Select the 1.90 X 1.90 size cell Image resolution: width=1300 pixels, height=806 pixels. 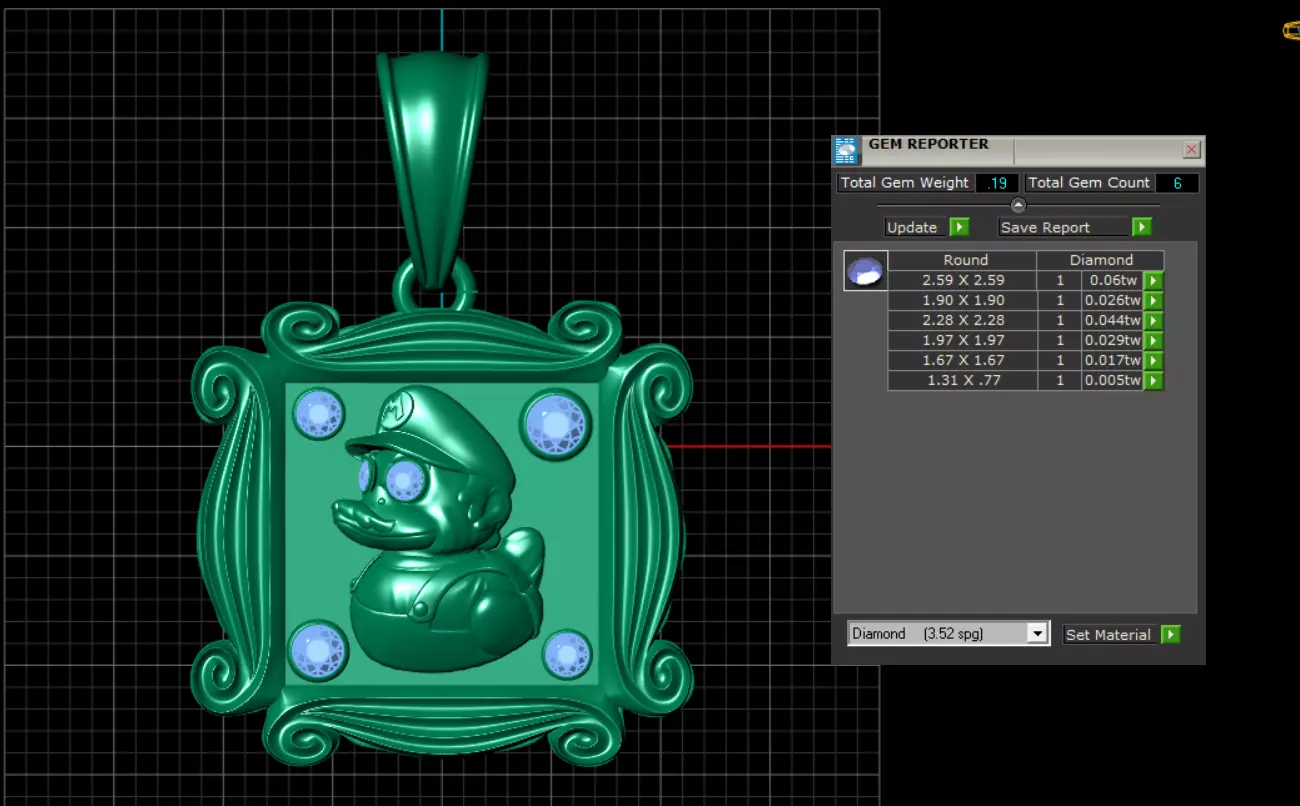[x=962, y=300]
